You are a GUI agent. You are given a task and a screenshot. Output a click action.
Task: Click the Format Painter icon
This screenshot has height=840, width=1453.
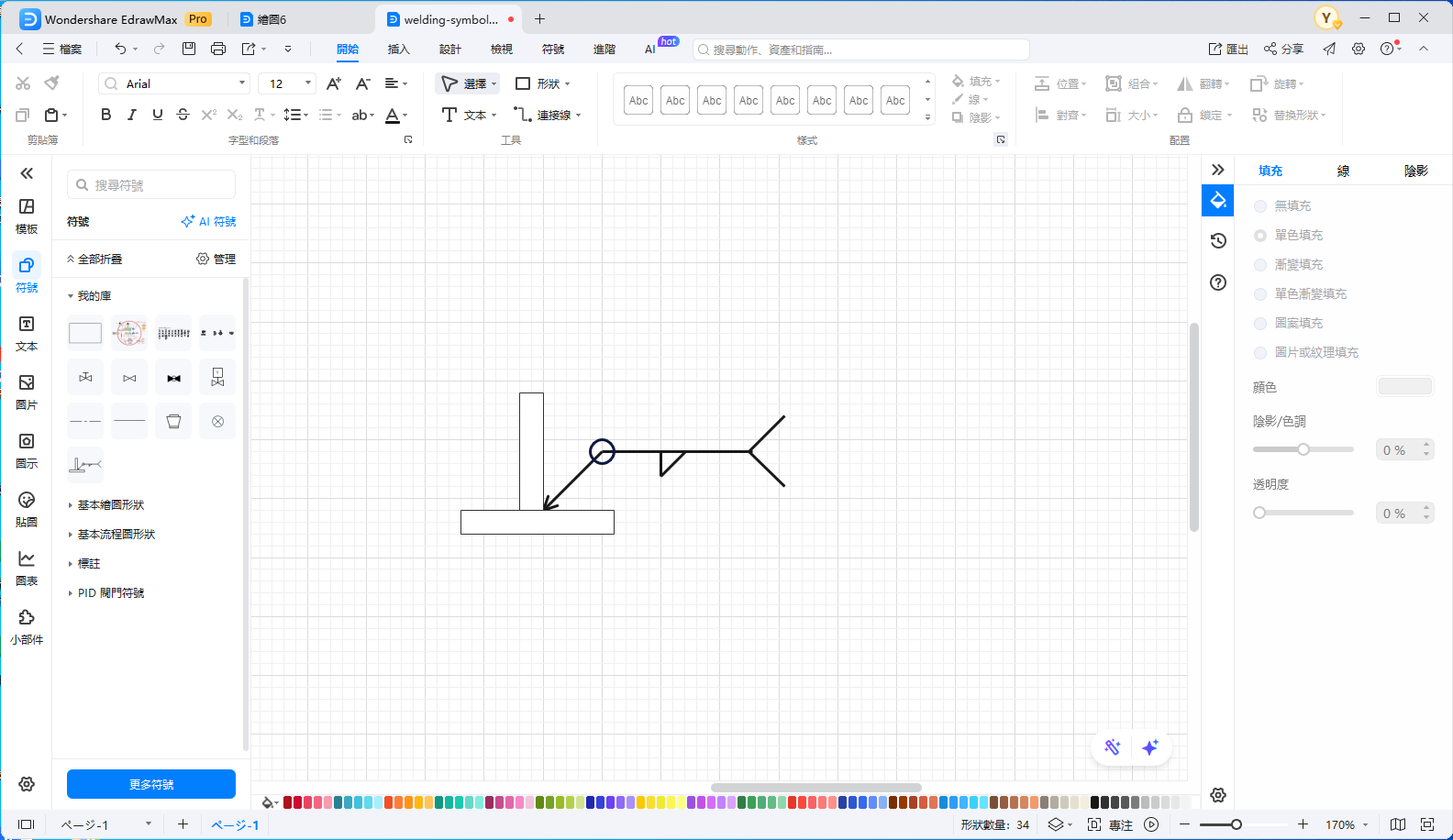click(52, 83)
